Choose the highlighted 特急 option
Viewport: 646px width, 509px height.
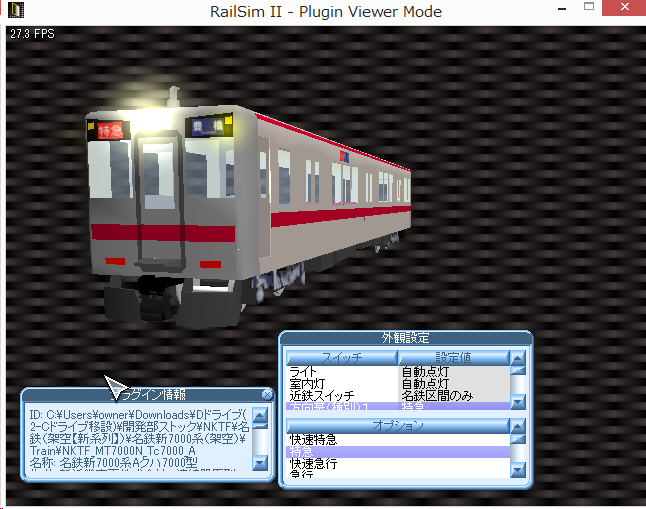coord(398,452)
